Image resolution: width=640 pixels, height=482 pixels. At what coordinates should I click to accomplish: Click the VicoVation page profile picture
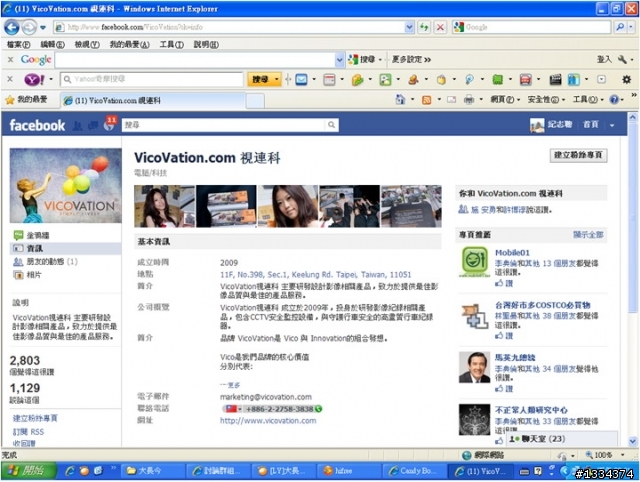(66, 186)
